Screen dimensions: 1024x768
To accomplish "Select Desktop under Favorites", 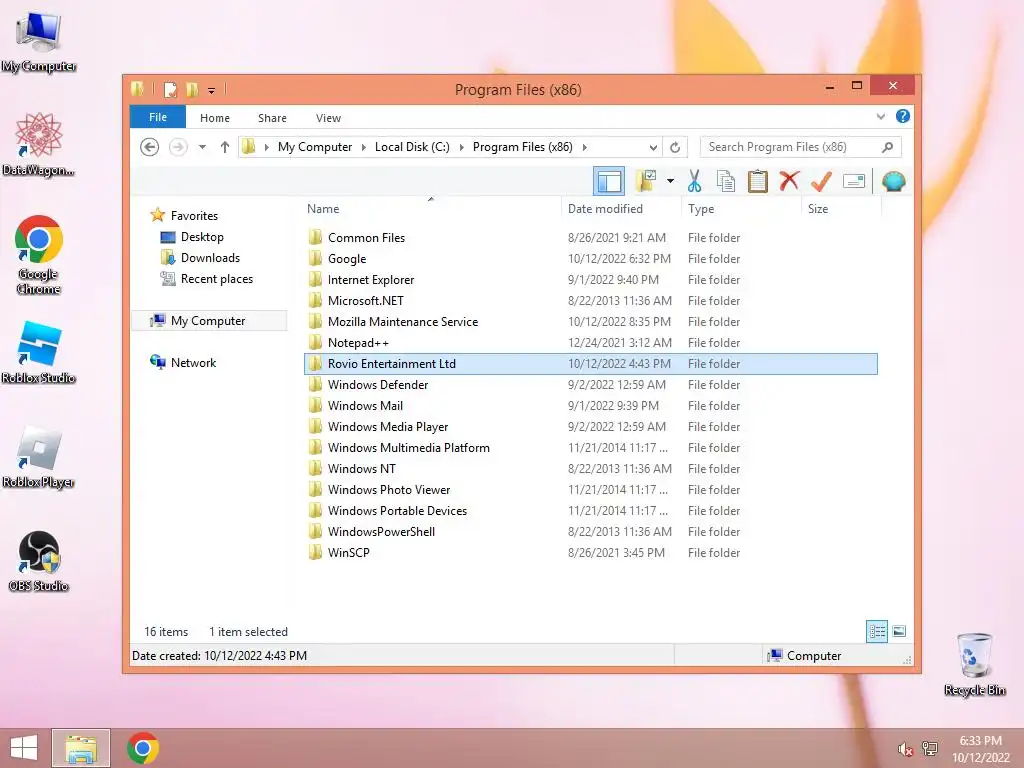I will coord(202,237).
